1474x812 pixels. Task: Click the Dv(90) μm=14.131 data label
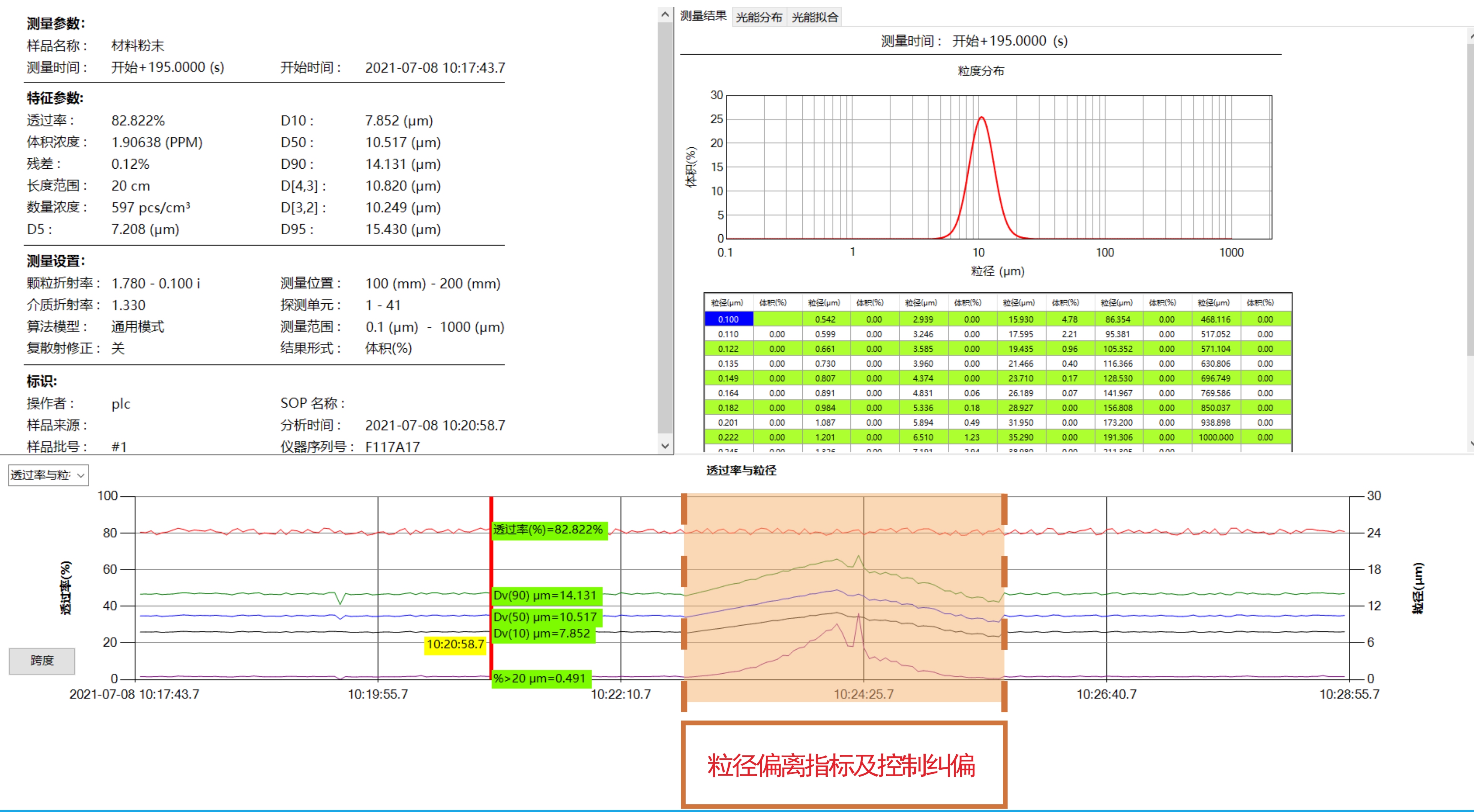[x=545, y=595]
